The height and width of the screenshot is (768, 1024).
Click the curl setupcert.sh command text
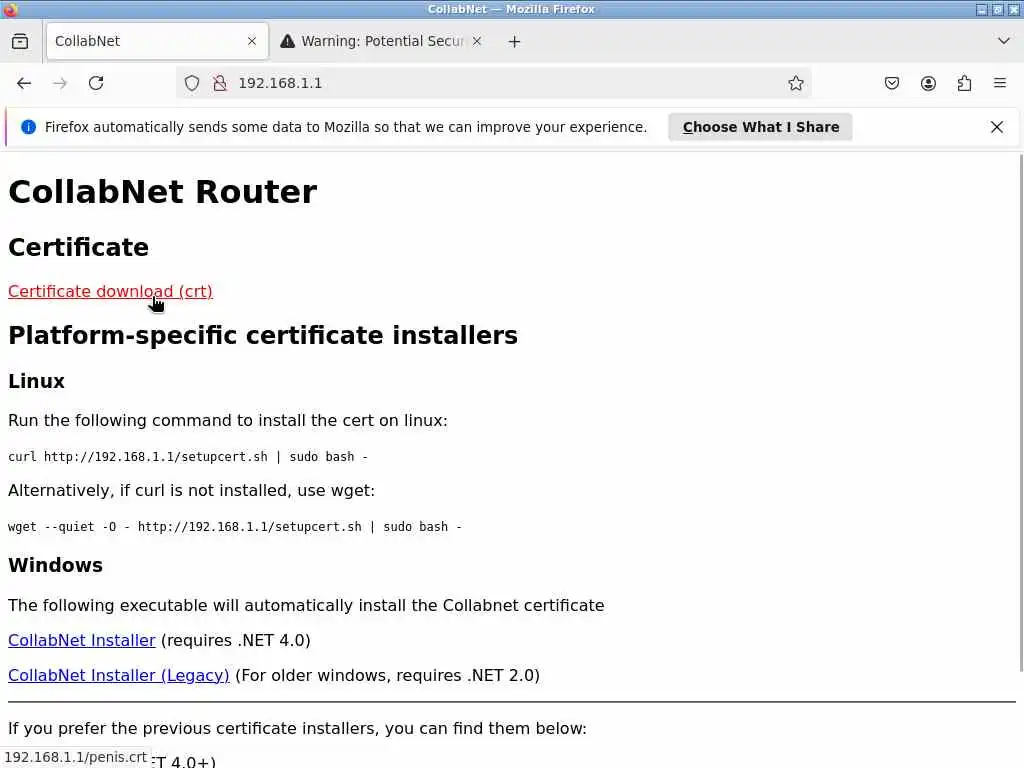pos(187,456)
